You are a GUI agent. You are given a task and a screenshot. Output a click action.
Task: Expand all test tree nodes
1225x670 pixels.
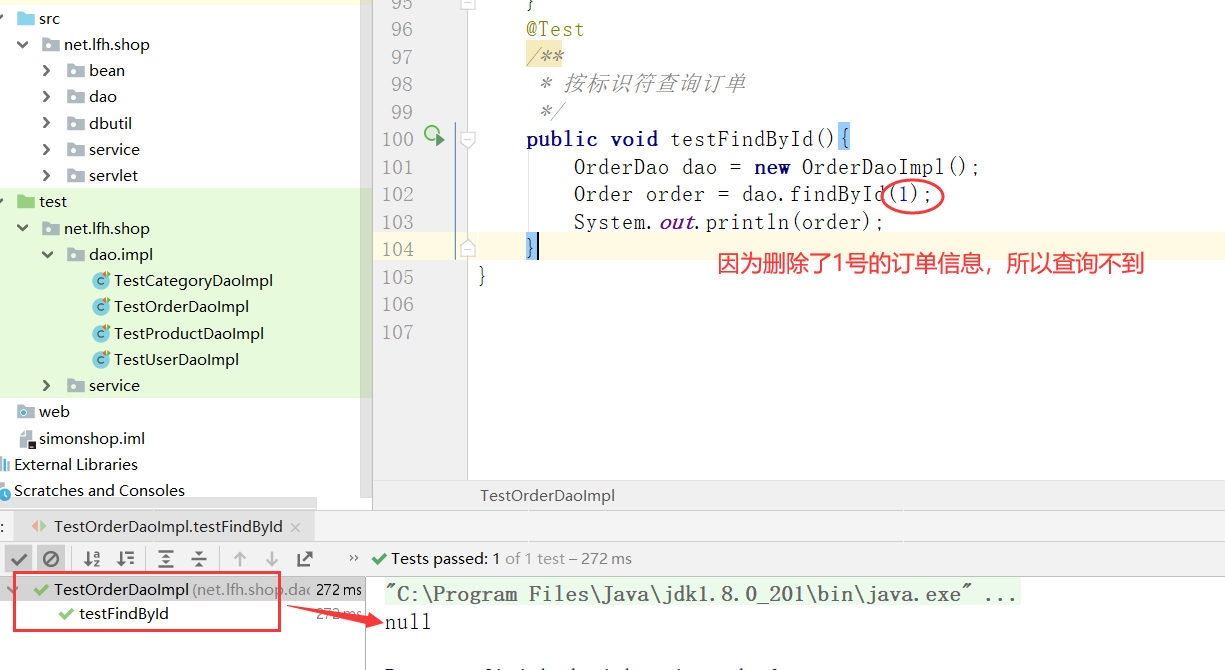point(166,559)
